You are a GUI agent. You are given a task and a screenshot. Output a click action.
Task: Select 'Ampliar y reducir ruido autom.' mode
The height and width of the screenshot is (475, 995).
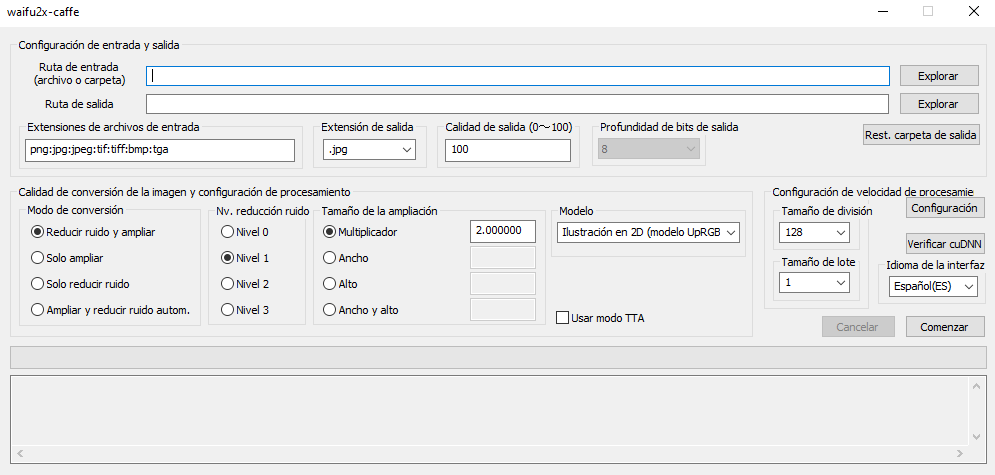point(110,309)
